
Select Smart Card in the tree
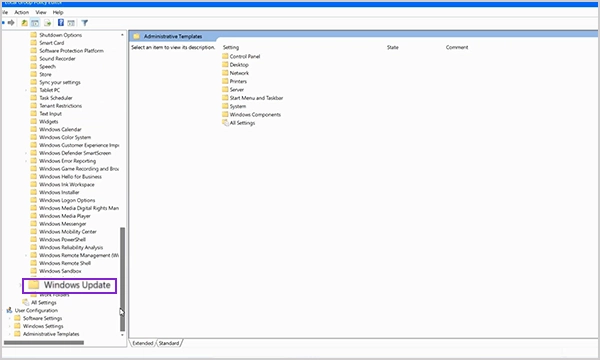click(x=52, y=43)
